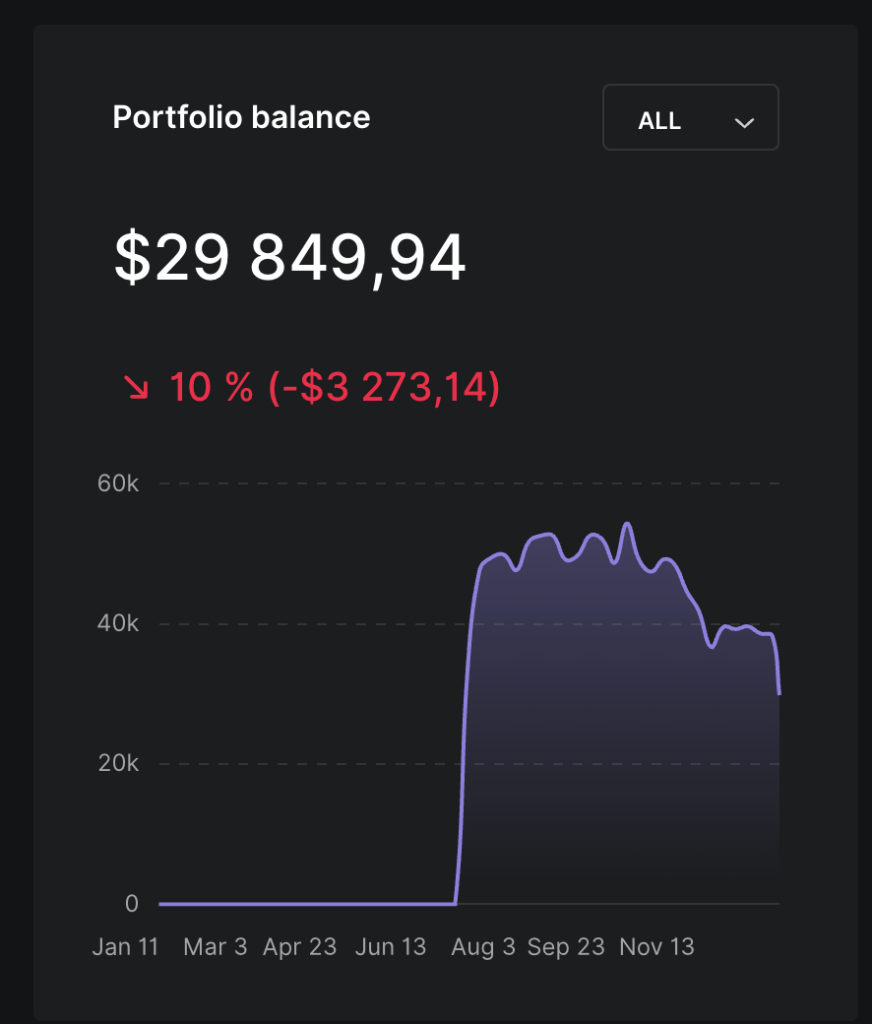Click the chevron arrow beside ALL
This screenshot has height=1024, width=872.
743,122
